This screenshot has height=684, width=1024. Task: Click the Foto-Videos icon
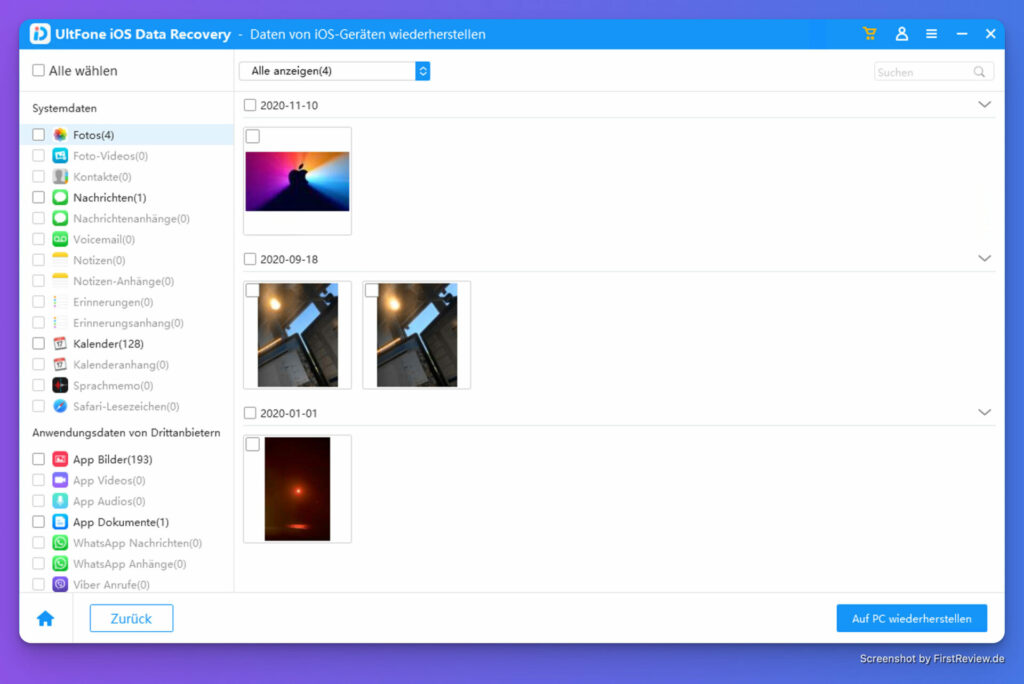(60, 155)
